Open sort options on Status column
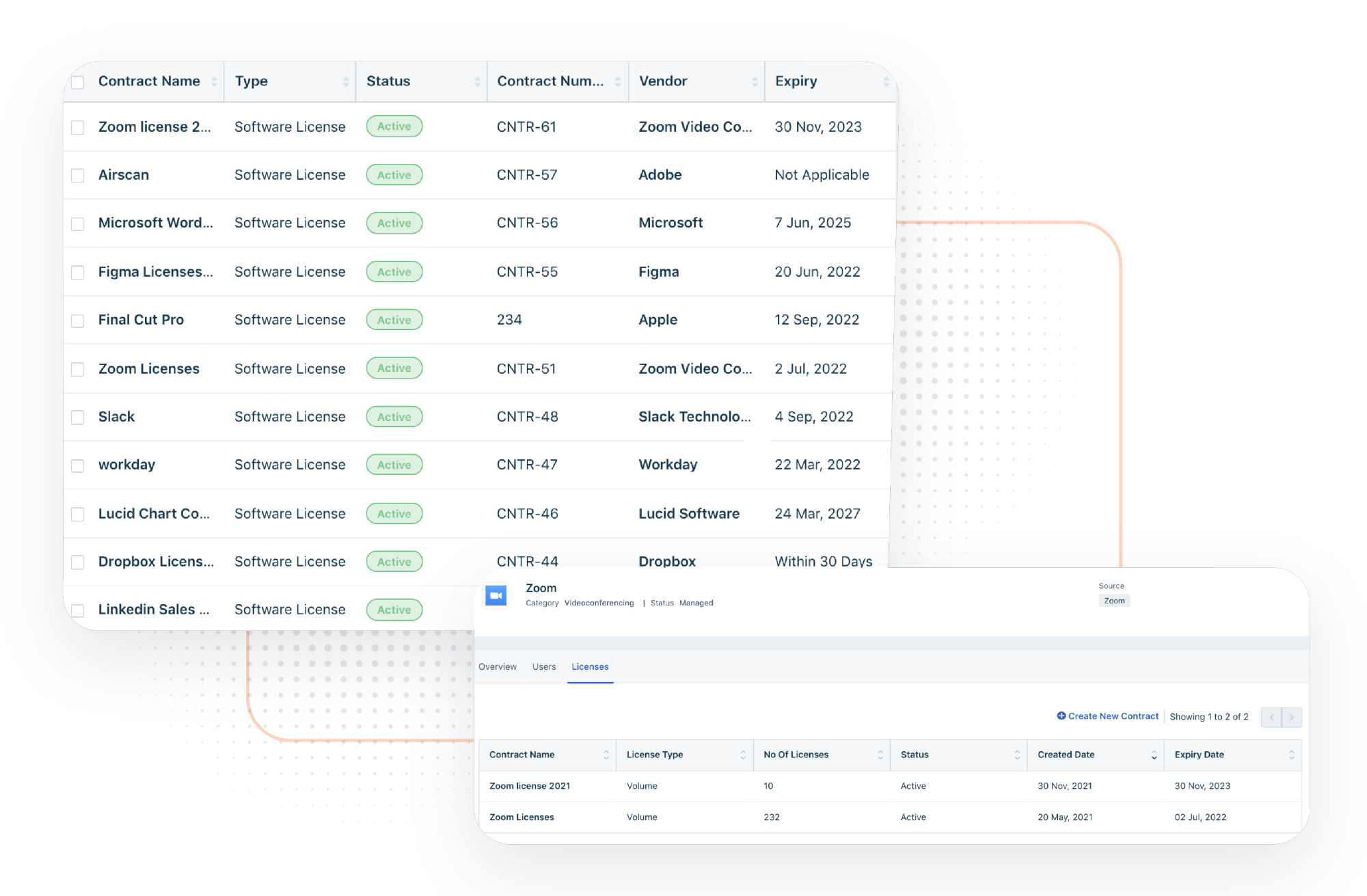 click(x=478, y=81)
